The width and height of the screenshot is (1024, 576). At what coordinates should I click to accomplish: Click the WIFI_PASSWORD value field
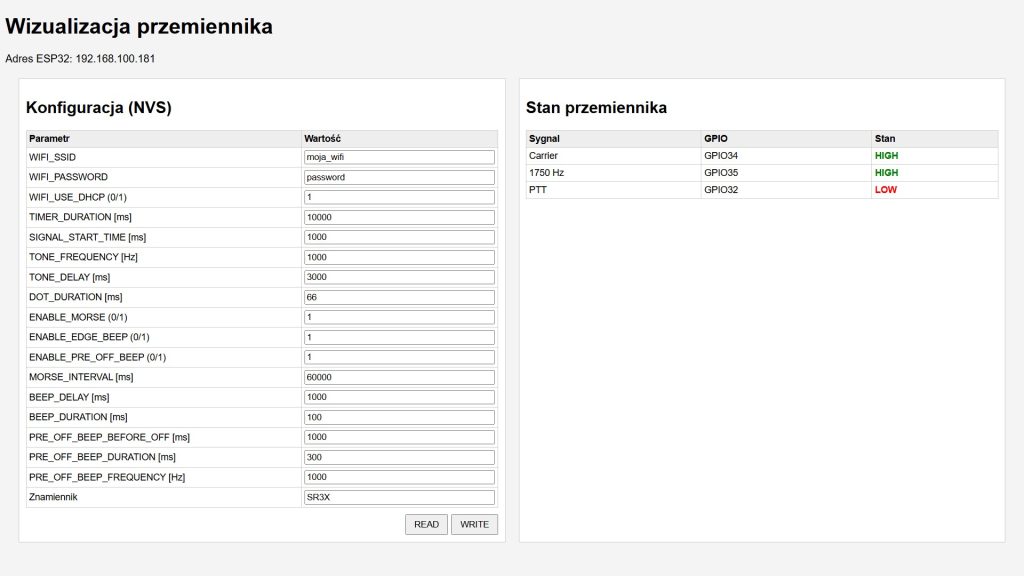tap(399, 177)
